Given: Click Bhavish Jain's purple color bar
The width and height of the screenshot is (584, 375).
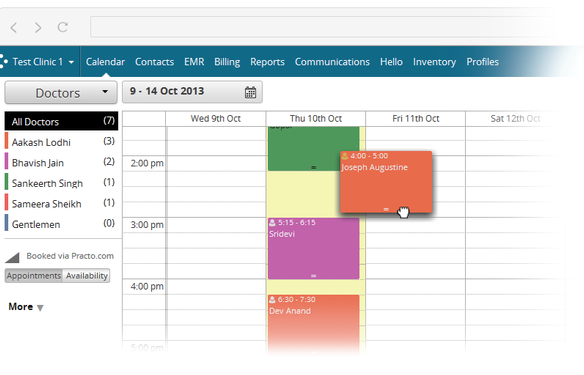Looking at the screenshot, I should (6, 161).
